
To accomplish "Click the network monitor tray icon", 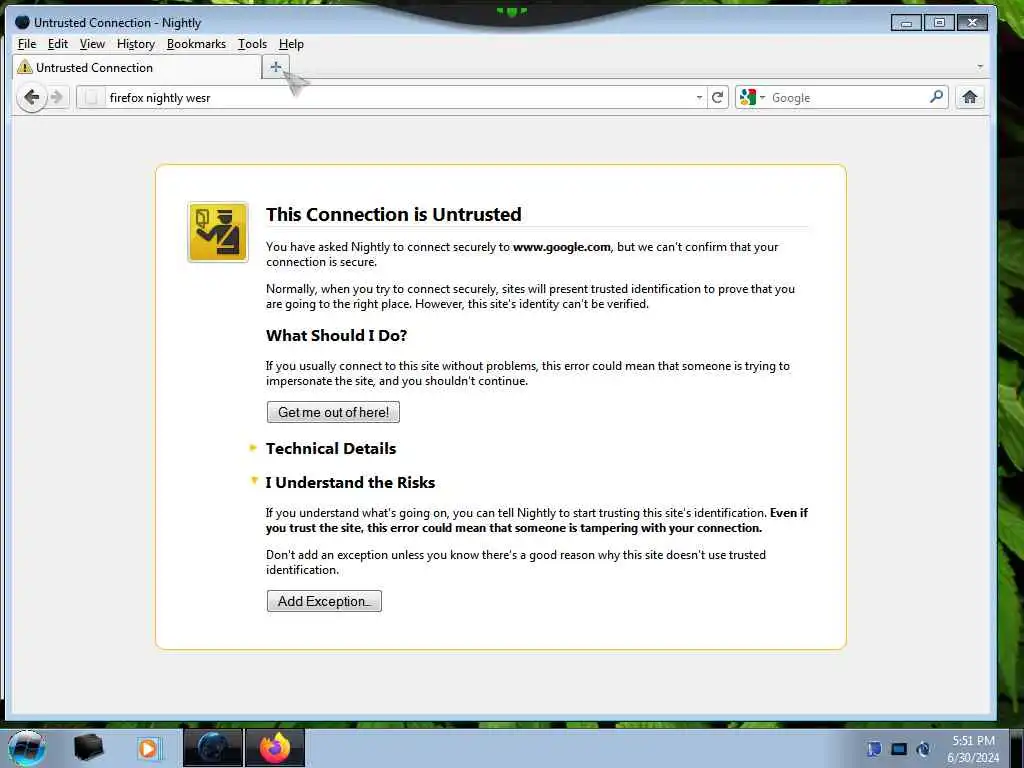I will [899, 749].
